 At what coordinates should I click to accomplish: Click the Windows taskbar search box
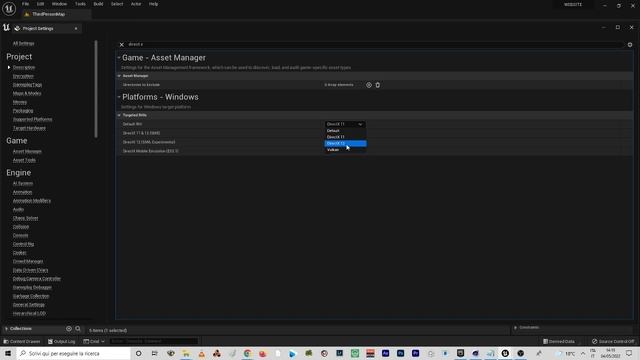coord(73,353)
